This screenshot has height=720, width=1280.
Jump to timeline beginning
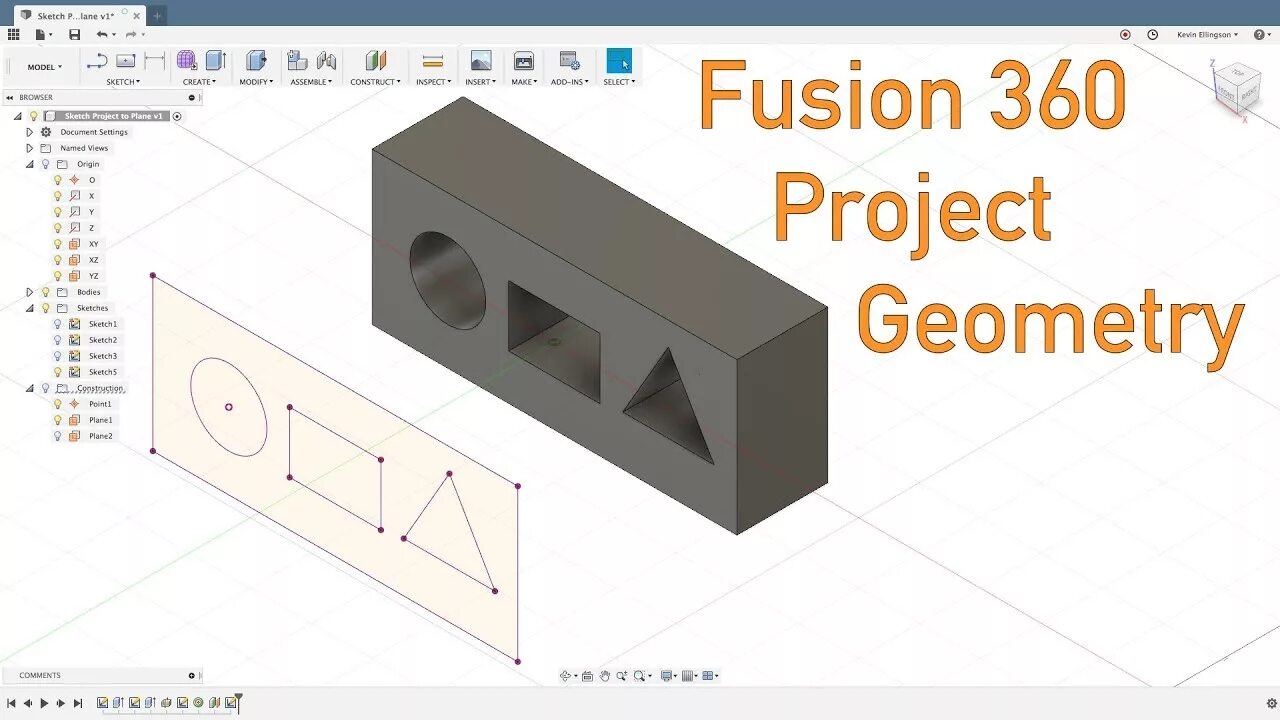[x=11, y=703]
